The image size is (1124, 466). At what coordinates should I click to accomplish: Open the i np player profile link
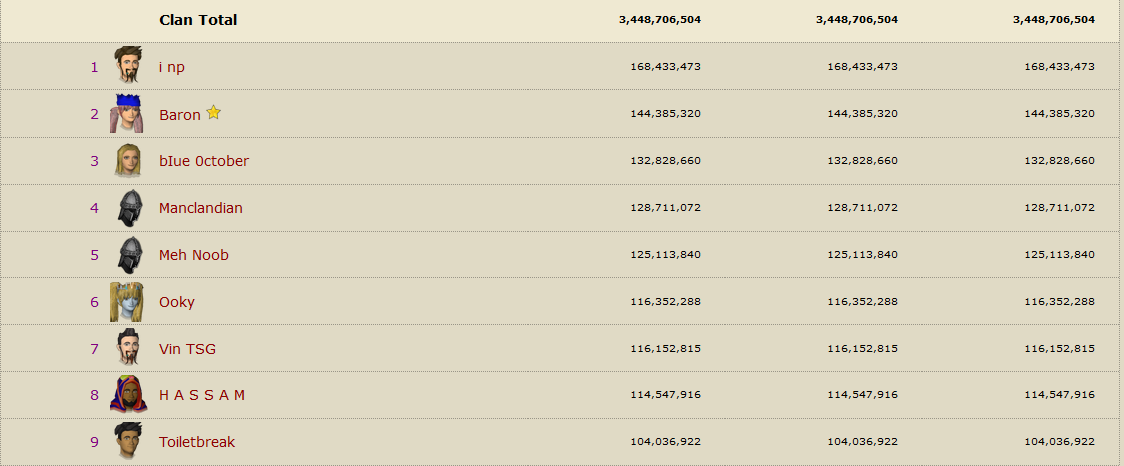pos(172,67)
